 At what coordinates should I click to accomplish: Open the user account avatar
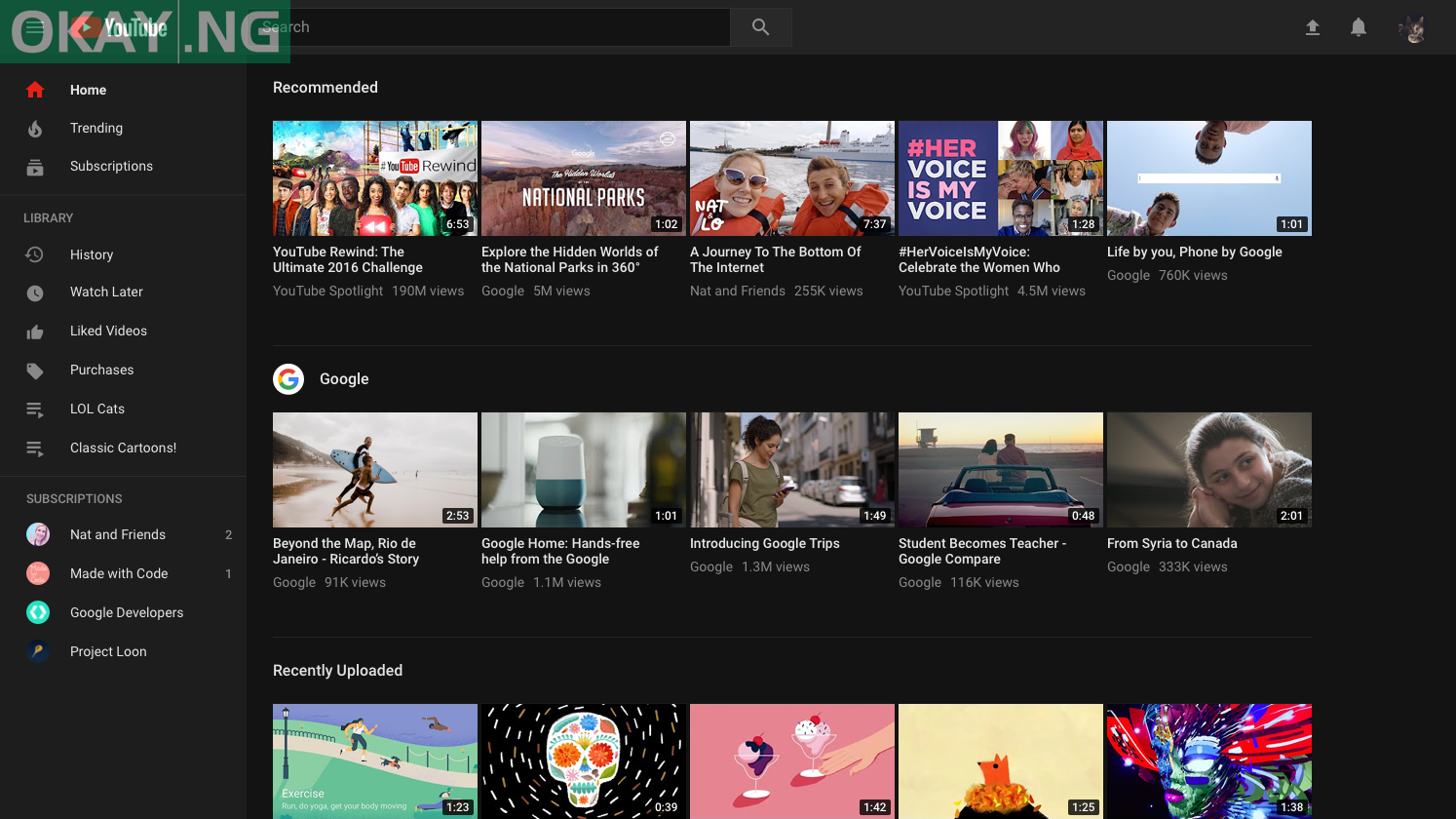pyautogui.click(x=1412, y=28)
